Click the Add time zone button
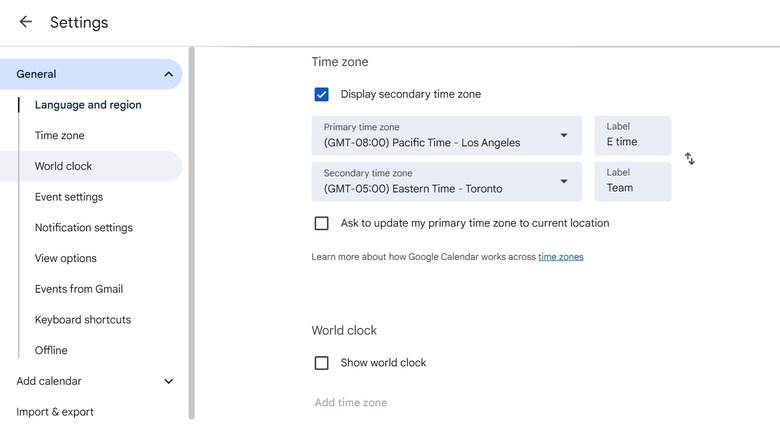This screenshot has height=438, width=780. click(x=351, y=403)
